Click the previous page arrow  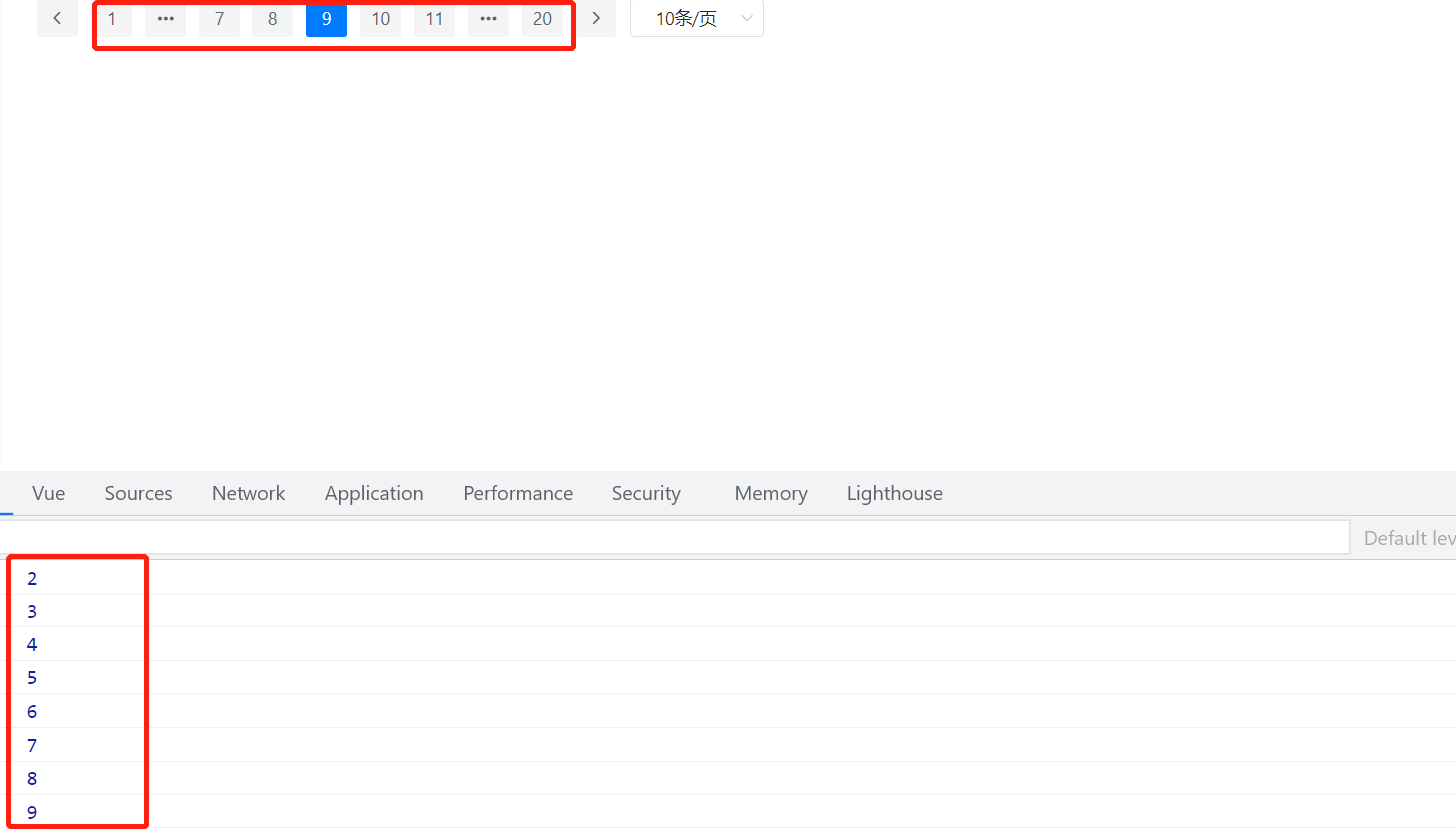[x=57, y=18]
